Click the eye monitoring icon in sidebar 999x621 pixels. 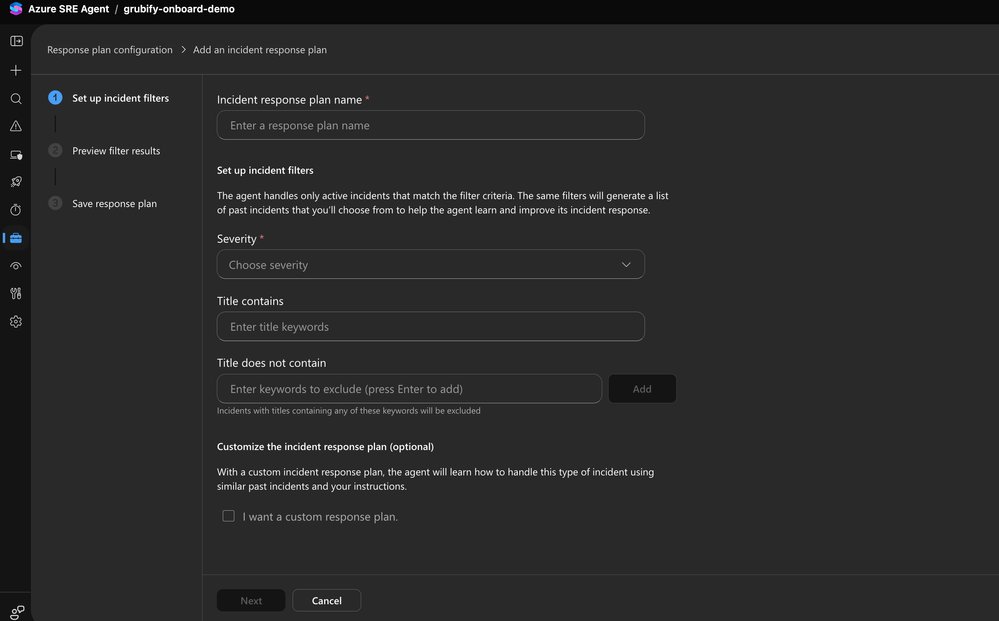point(15,266)
